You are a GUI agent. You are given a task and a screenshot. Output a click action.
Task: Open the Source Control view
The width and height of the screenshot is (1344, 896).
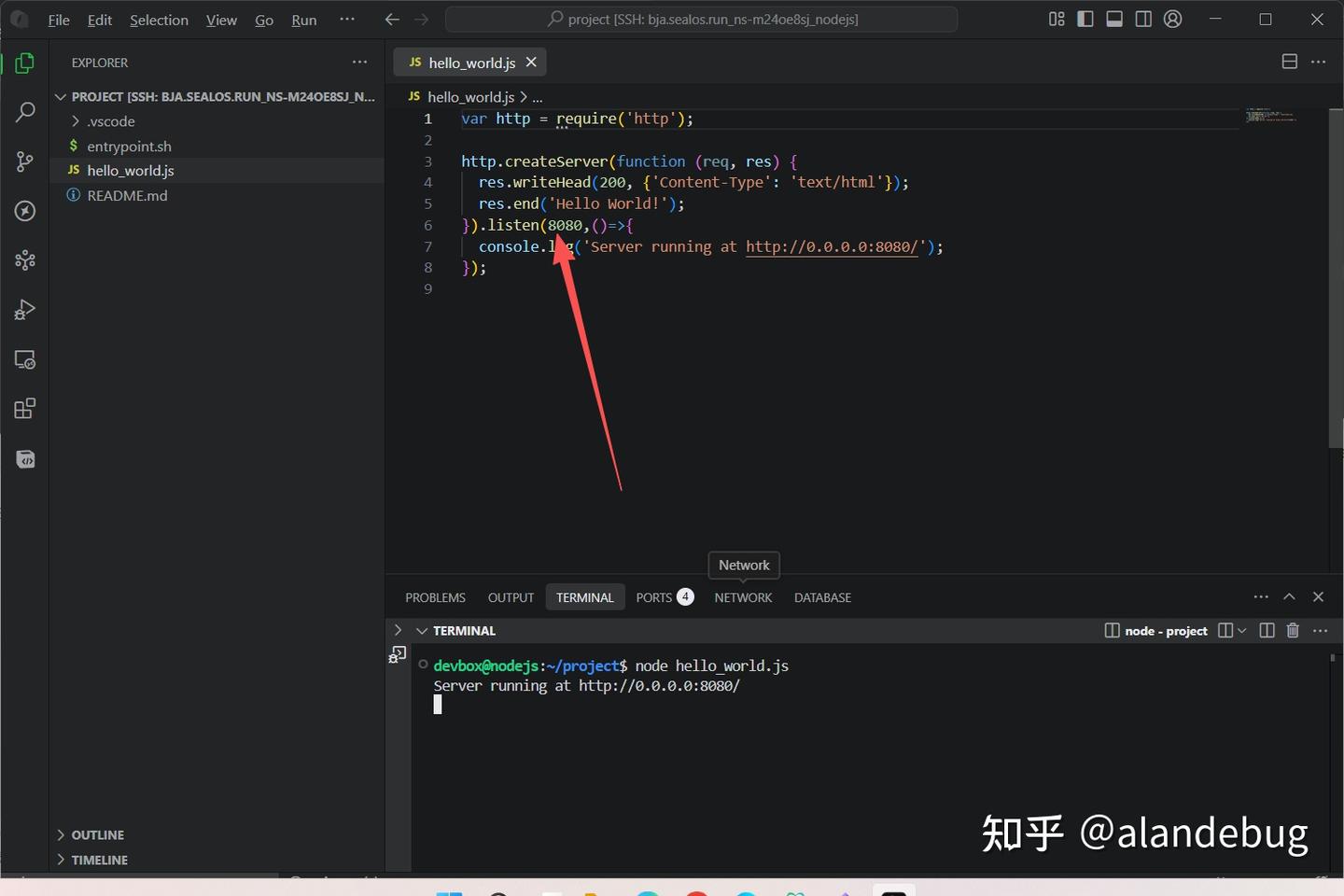[25, 161]
